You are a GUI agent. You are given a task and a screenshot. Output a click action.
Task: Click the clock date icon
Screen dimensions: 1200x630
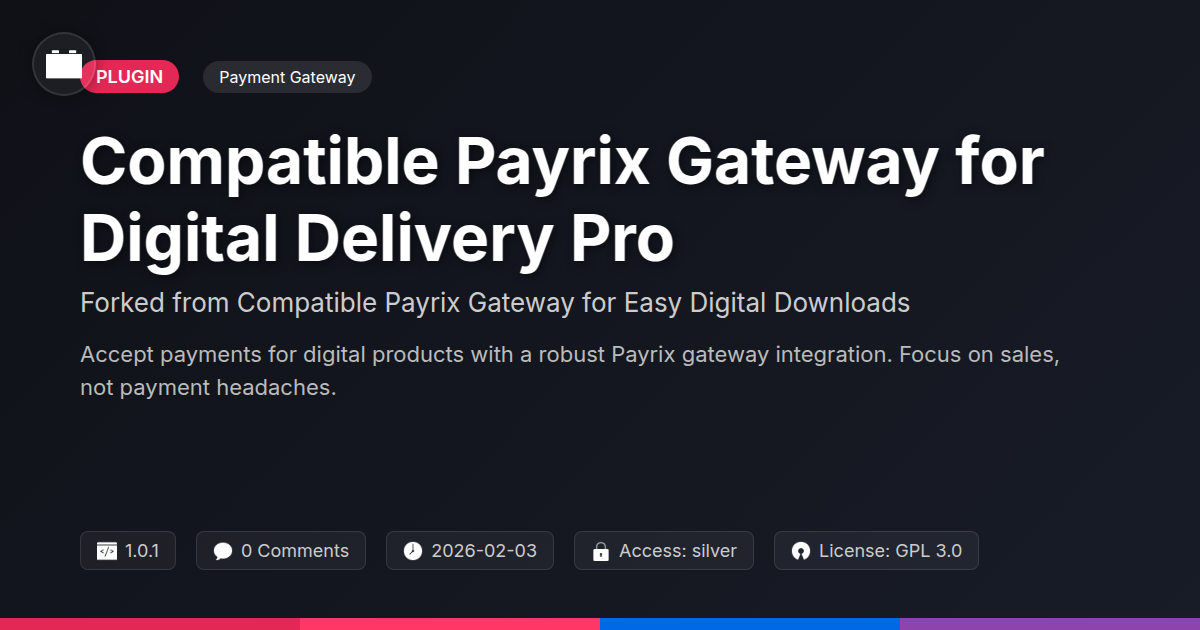(413, 551)
